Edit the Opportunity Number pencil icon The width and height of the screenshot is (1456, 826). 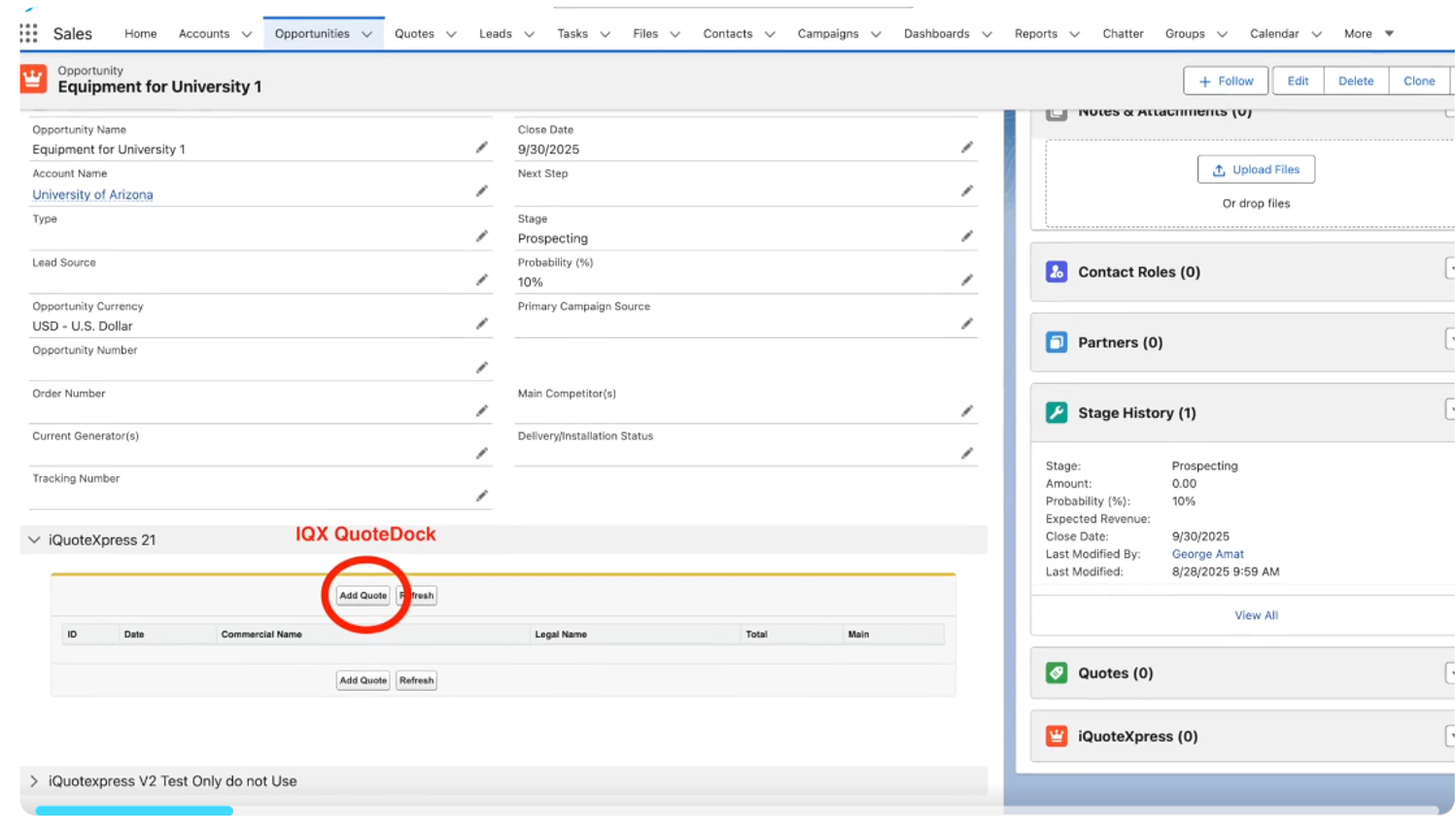point(481,367)
